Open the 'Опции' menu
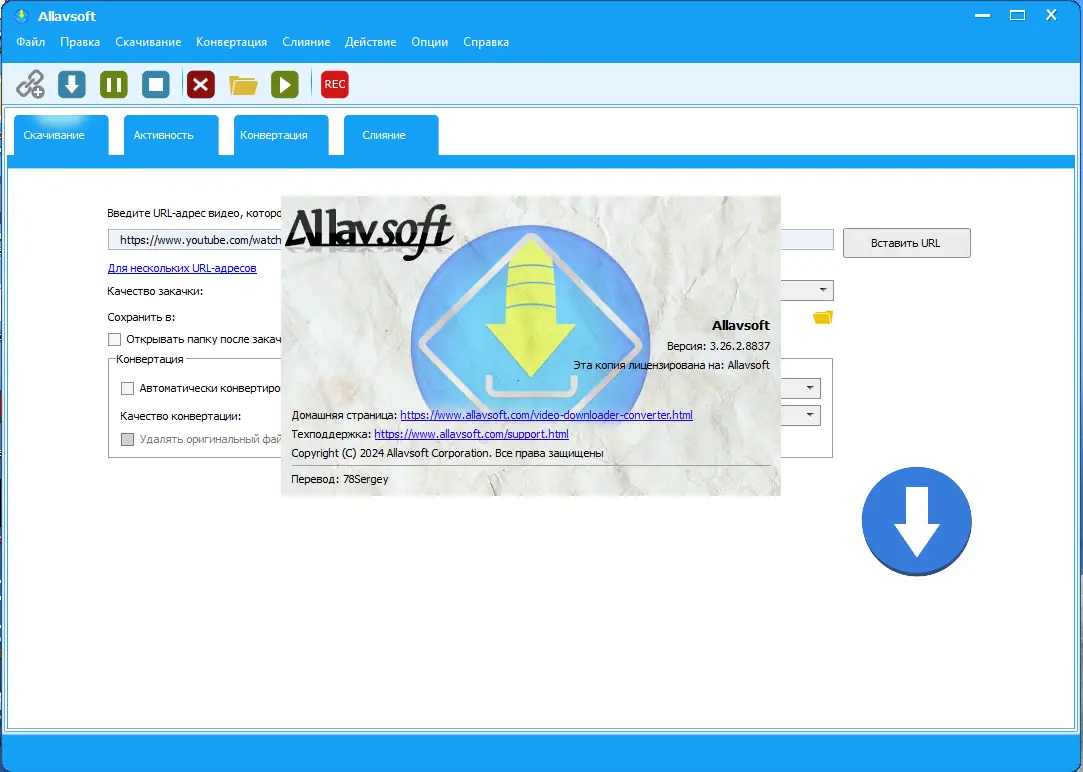The width and height of the screenshot is (1083, 772). click(430, 42)
